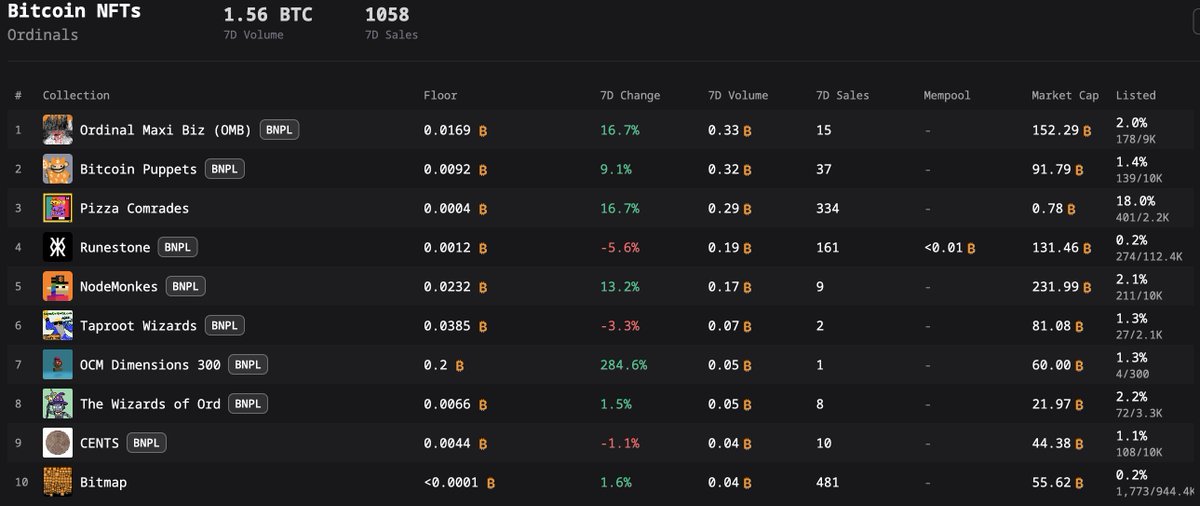This screenshot has height=506, width=1200.
Task: Click the CENTS coin avatar
Action: coord(57,443)
